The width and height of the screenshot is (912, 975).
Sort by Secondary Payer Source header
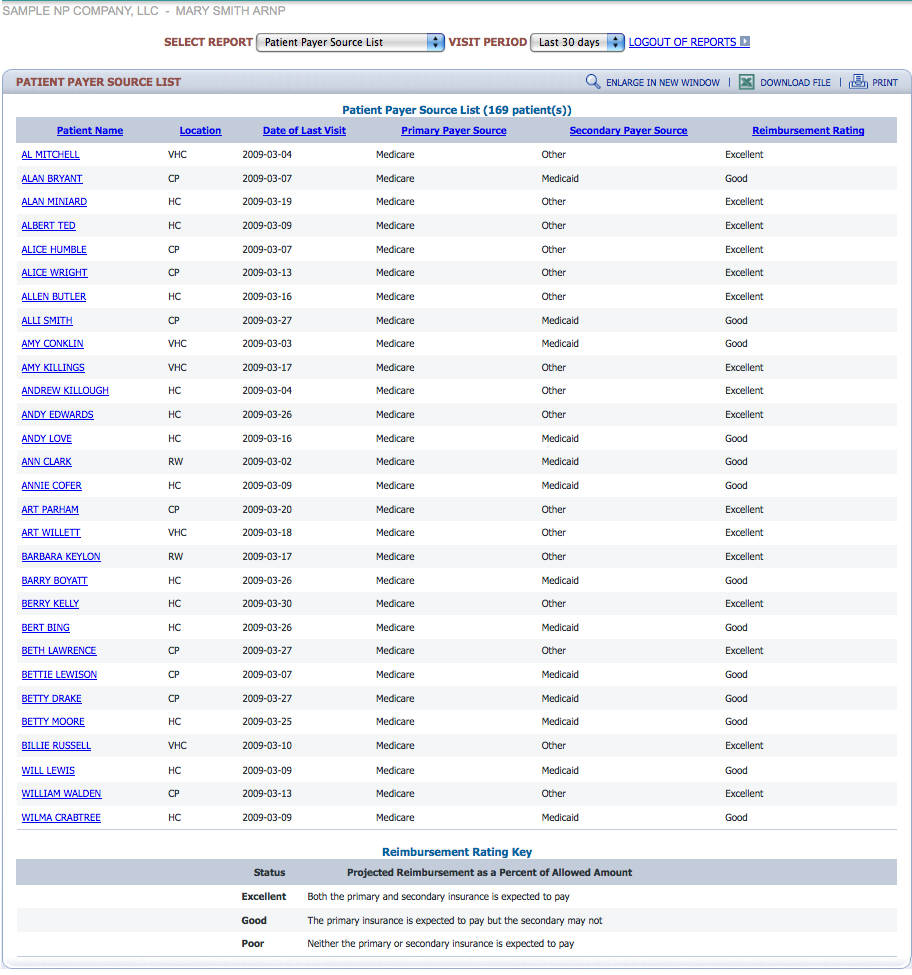click(x=628, y=131)
